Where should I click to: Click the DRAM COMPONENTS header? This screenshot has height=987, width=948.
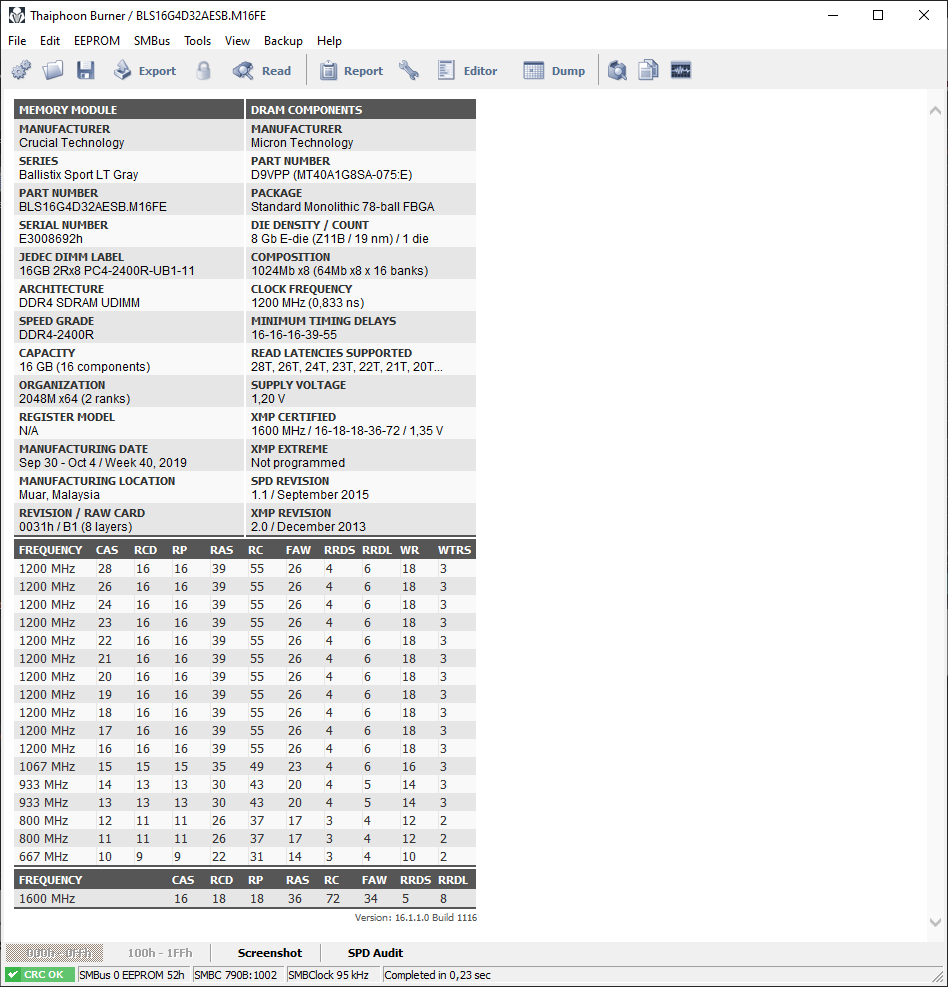click(361, 110)
